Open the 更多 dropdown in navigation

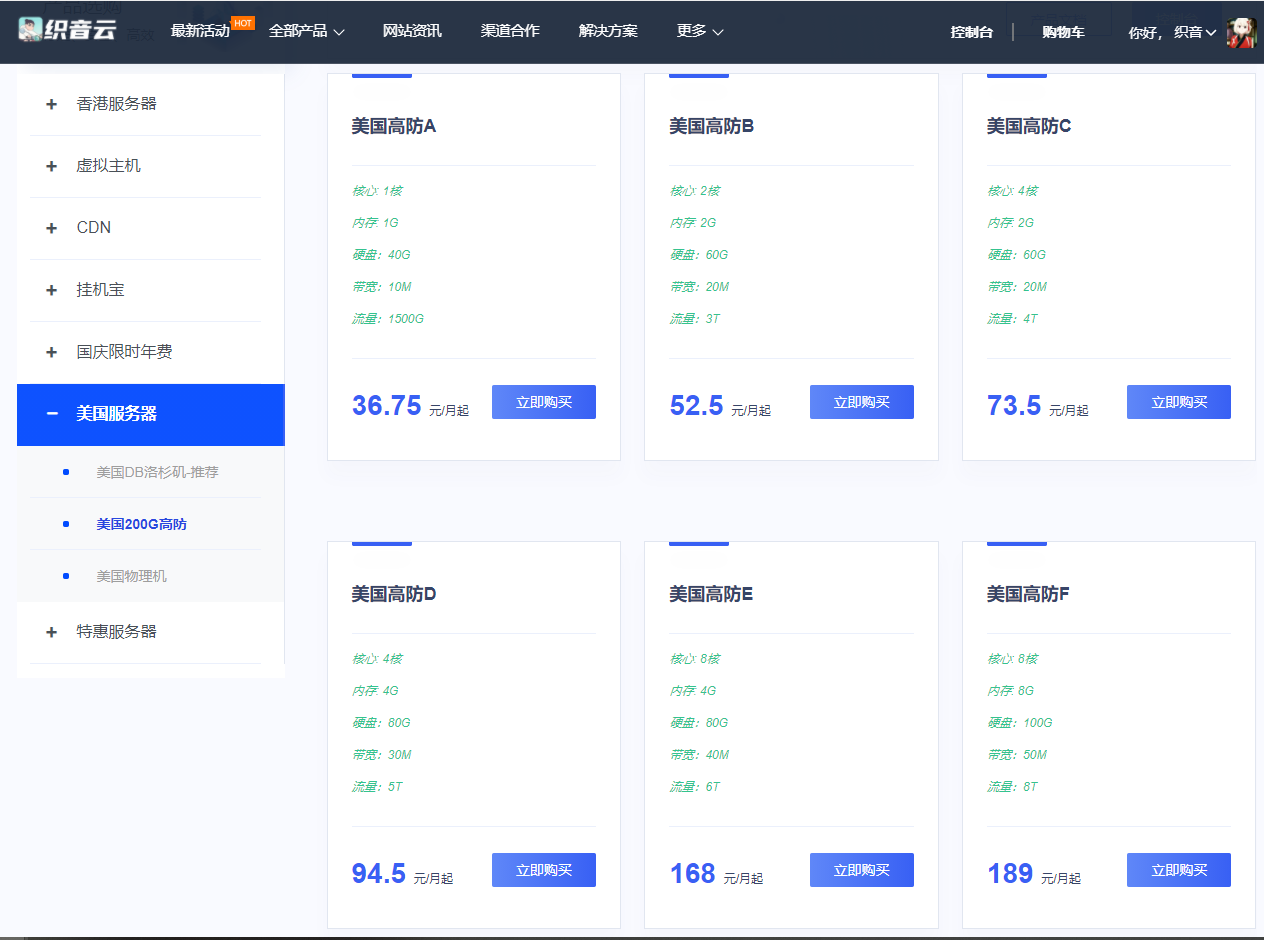699,31
